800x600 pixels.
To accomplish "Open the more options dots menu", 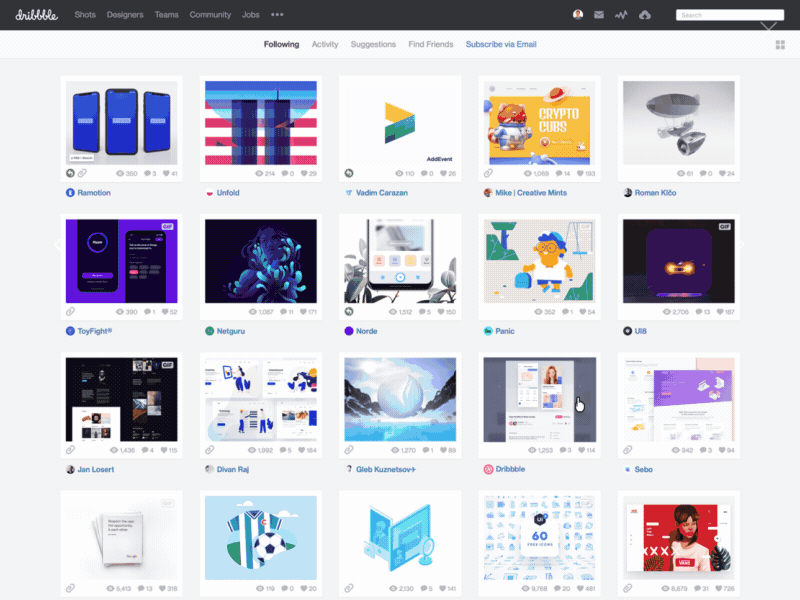I will [277, 14].
